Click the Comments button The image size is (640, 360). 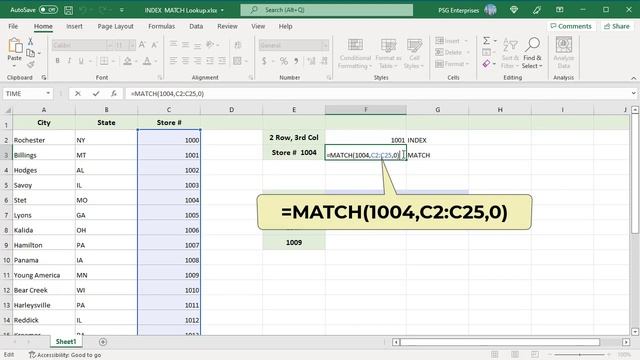click(571, 26)
